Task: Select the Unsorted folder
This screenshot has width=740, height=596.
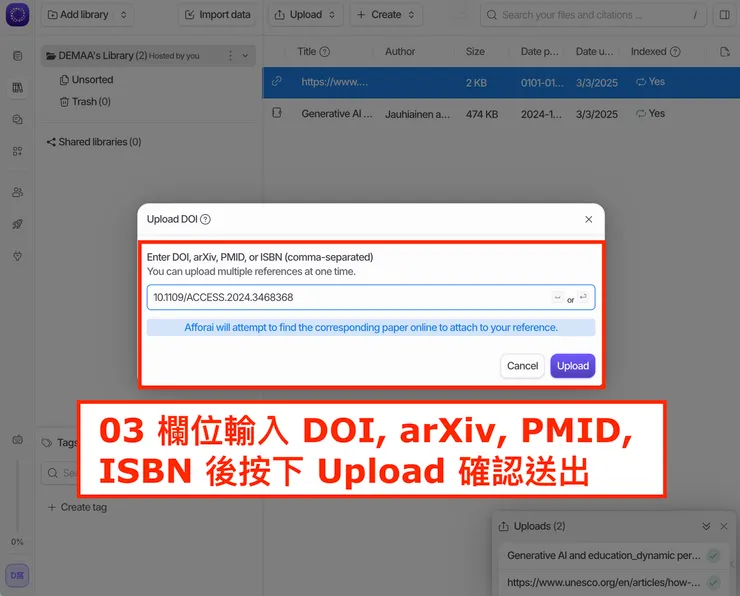Action: tap(87, 80)
